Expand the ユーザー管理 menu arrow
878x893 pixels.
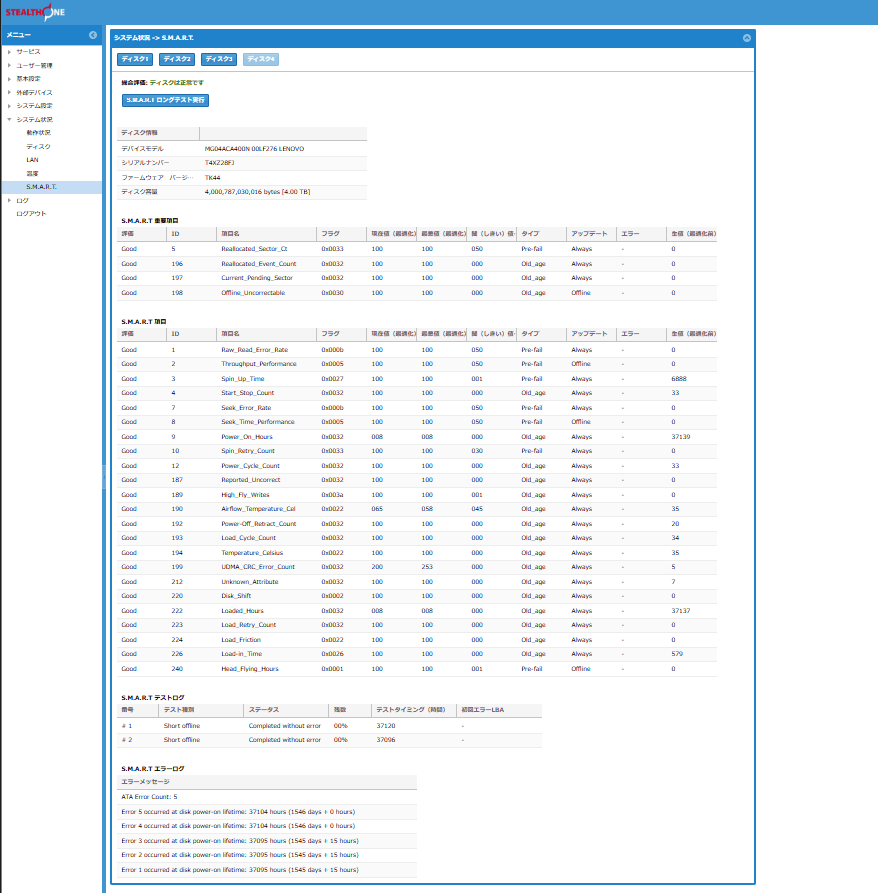pyautogui.click(x=9, y=65)
